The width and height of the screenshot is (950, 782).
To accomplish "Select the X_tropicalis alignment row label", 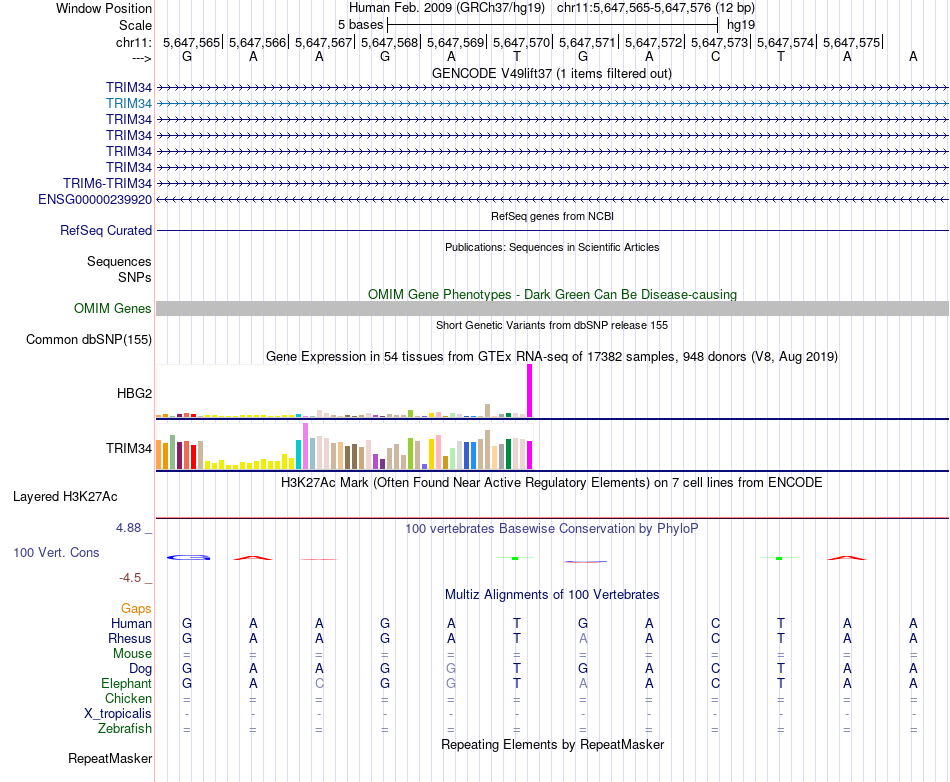I will (118, 714).
